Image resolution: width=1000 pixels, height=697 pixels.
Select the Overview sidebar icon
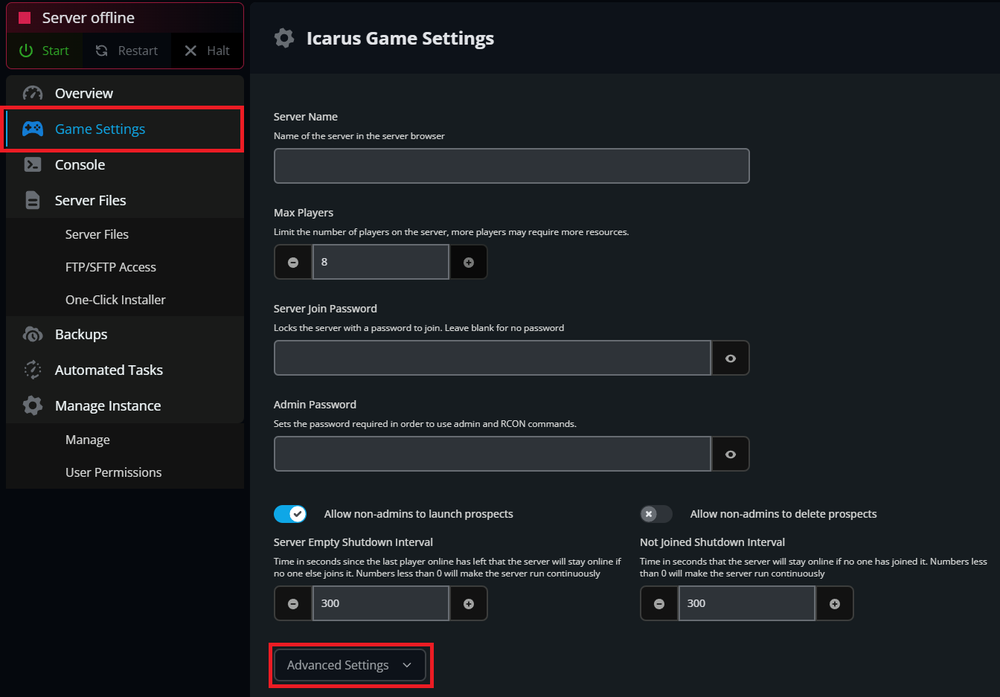(x=31, y=92)
